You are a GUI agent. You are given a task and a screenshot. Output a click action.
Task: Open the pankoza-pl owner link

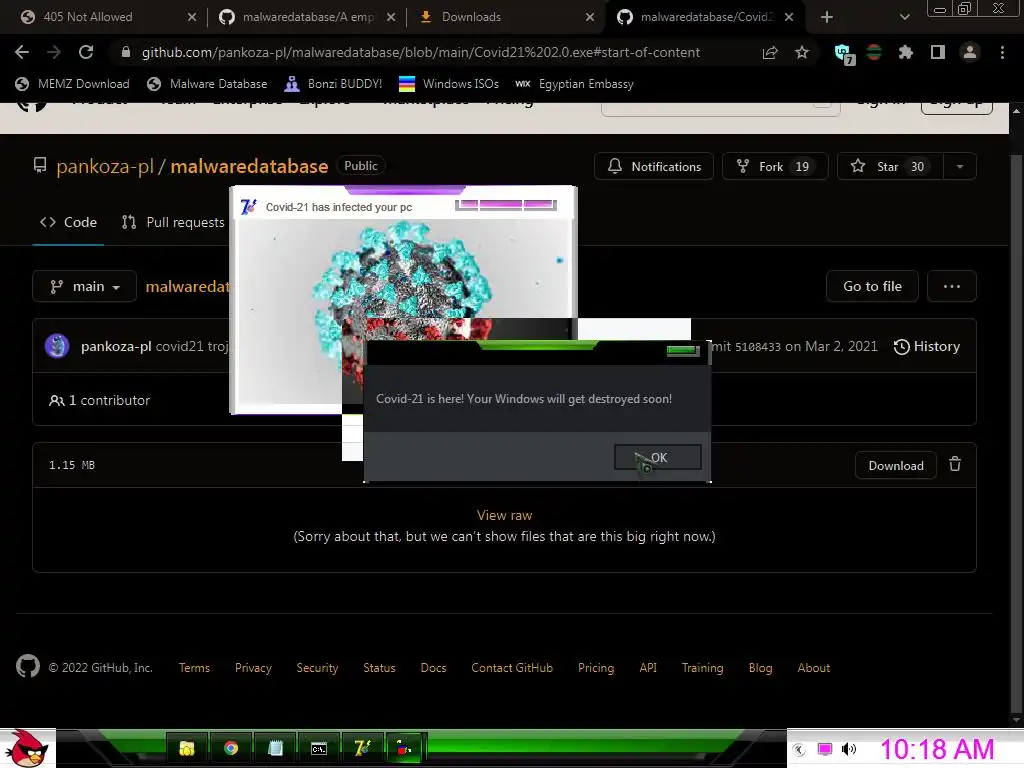point(104,167)
